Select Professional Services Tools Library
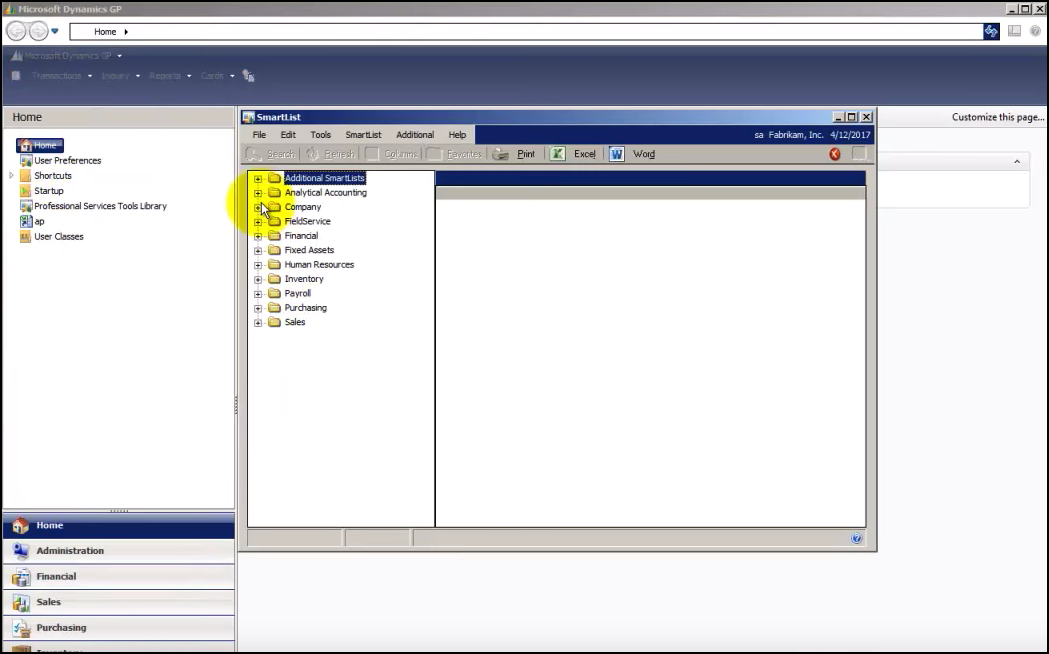Viewport: 1049px width, 654px height. 100,206
